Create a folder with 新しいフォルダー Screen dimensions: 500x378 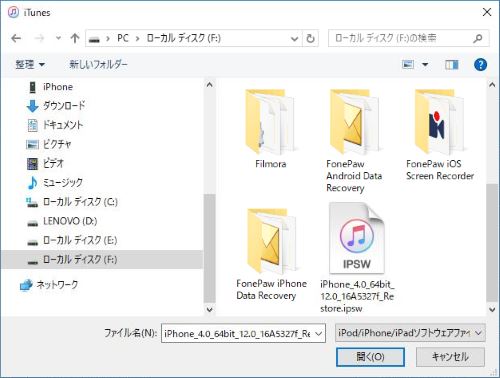[x=98, y=64]
